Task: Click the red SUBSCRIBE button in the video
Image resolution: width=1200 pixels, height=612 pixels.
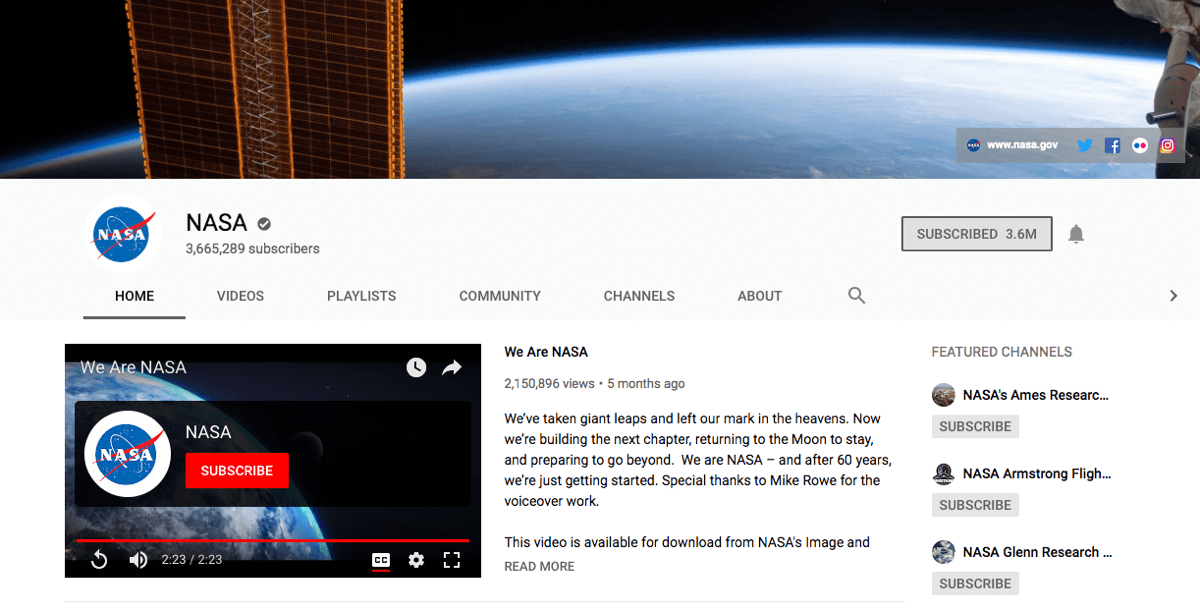Action: (237, 471)
